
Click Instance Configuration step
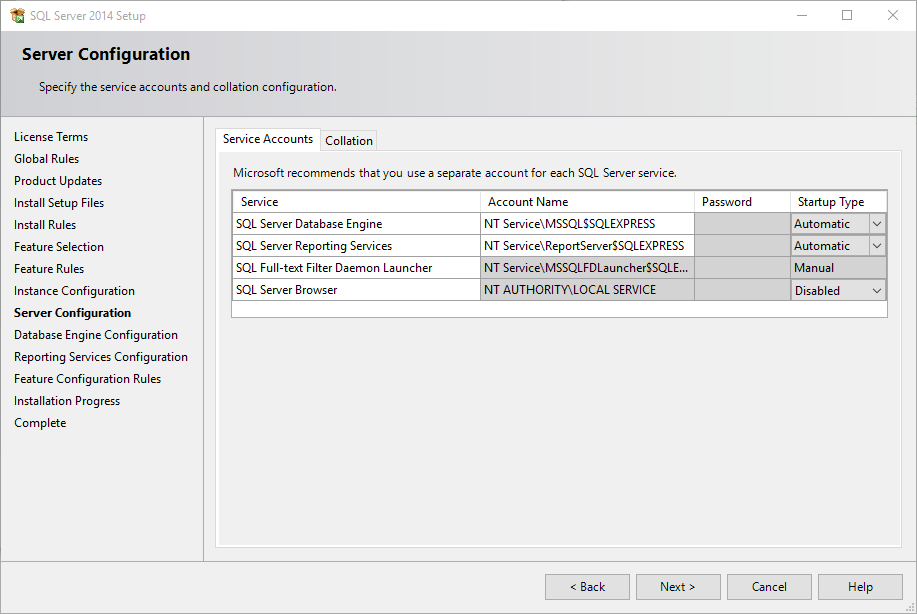tap(74, 291)
